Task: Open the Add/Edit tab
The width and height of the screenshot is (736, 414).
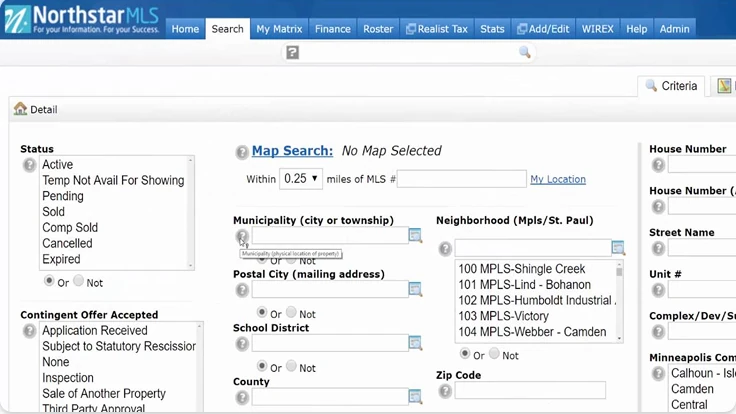Action: pyautogui.click(x=543, y=29)
